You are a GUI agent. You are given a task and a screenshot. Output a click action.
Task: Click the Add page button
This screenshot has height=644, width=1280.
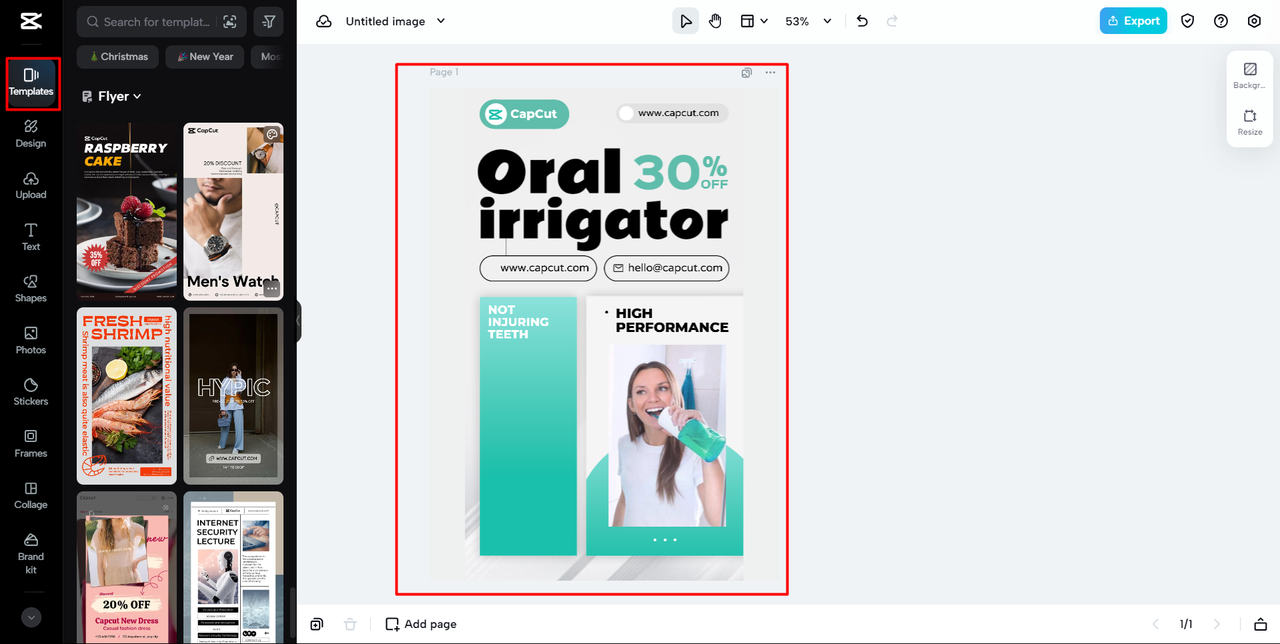(421, 624)
